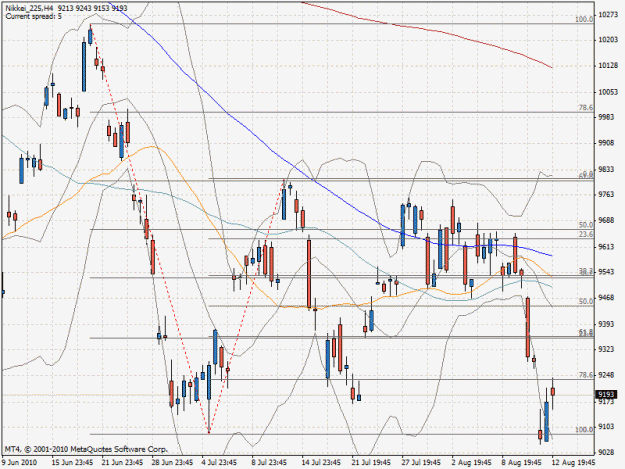Click the highlighted current price tag 9193
Viewport: 625px width, 469px height.
606,394
